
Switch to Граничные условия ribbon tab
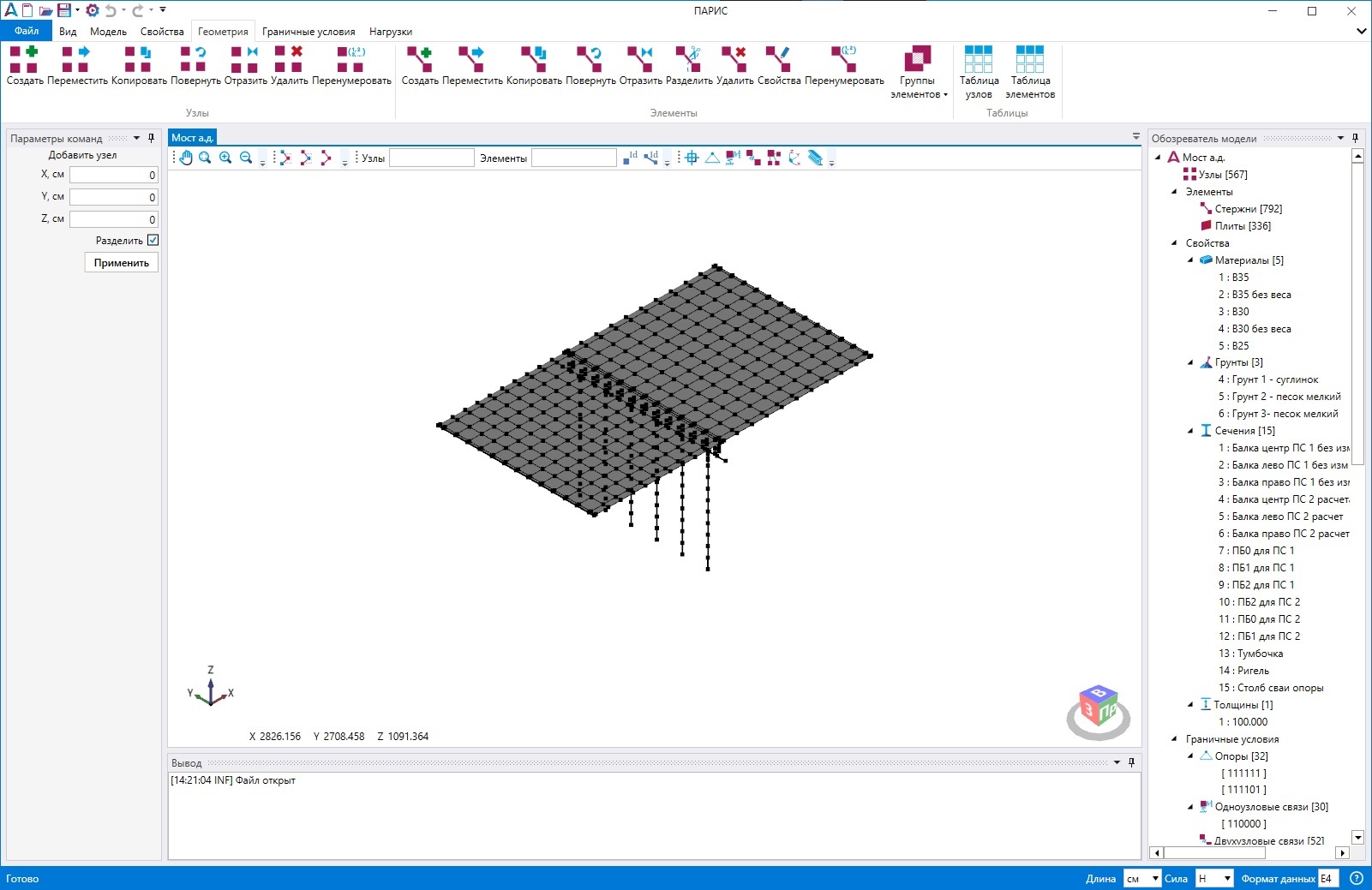[x=309, y=32]
